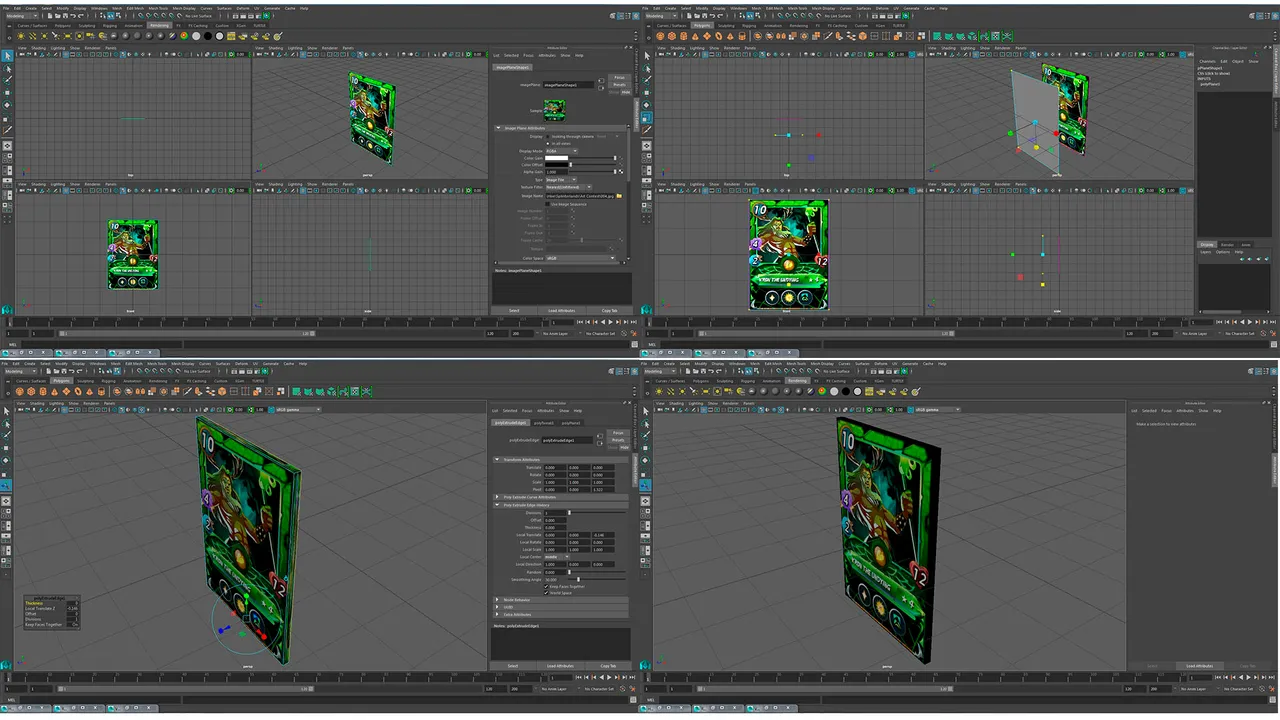The image size is (1280, 720).
Task: Toggle snap to grid icon in top-left status line
Action: pyautogui.click(x=141, y=16)
